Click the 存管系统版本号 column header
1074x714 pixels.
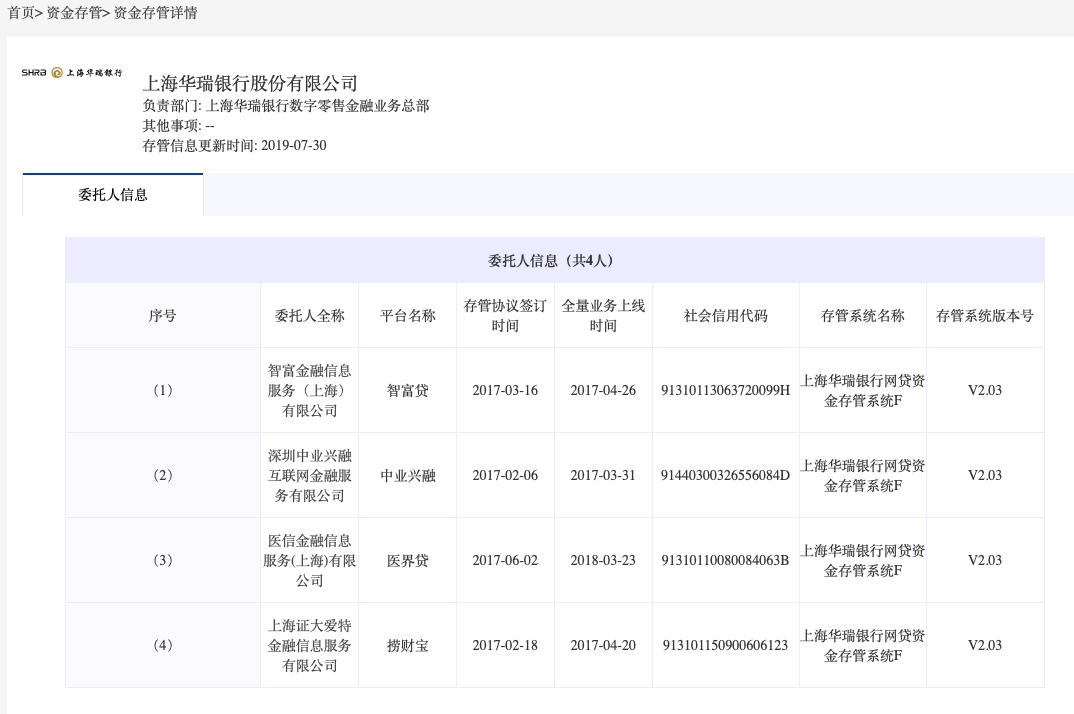(985, 315)
